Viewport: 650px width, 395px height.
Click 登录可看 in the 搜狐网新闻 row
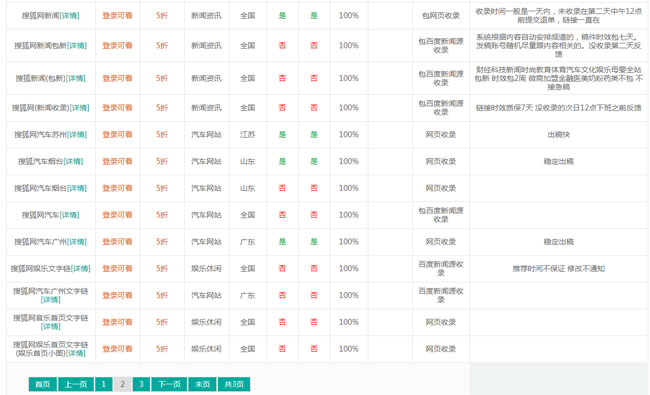tap(117, 16)
